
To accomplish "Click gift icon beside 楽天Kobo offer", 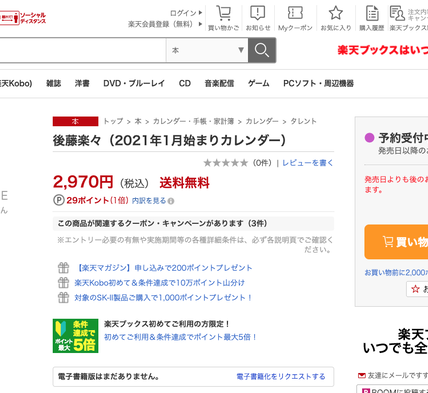I will [x=63, y=283].
